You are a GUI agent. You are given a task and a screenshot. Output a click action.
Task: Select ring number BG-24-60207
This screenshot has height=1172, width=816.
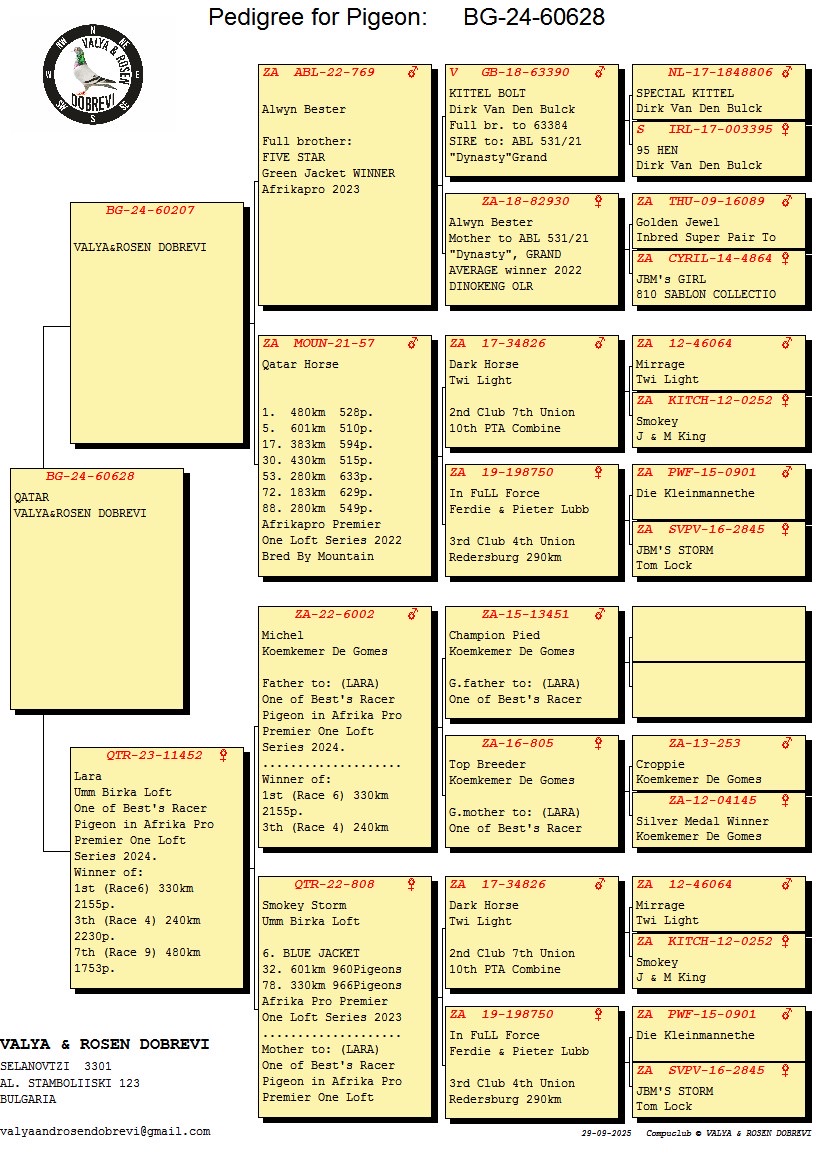[150, 211]
